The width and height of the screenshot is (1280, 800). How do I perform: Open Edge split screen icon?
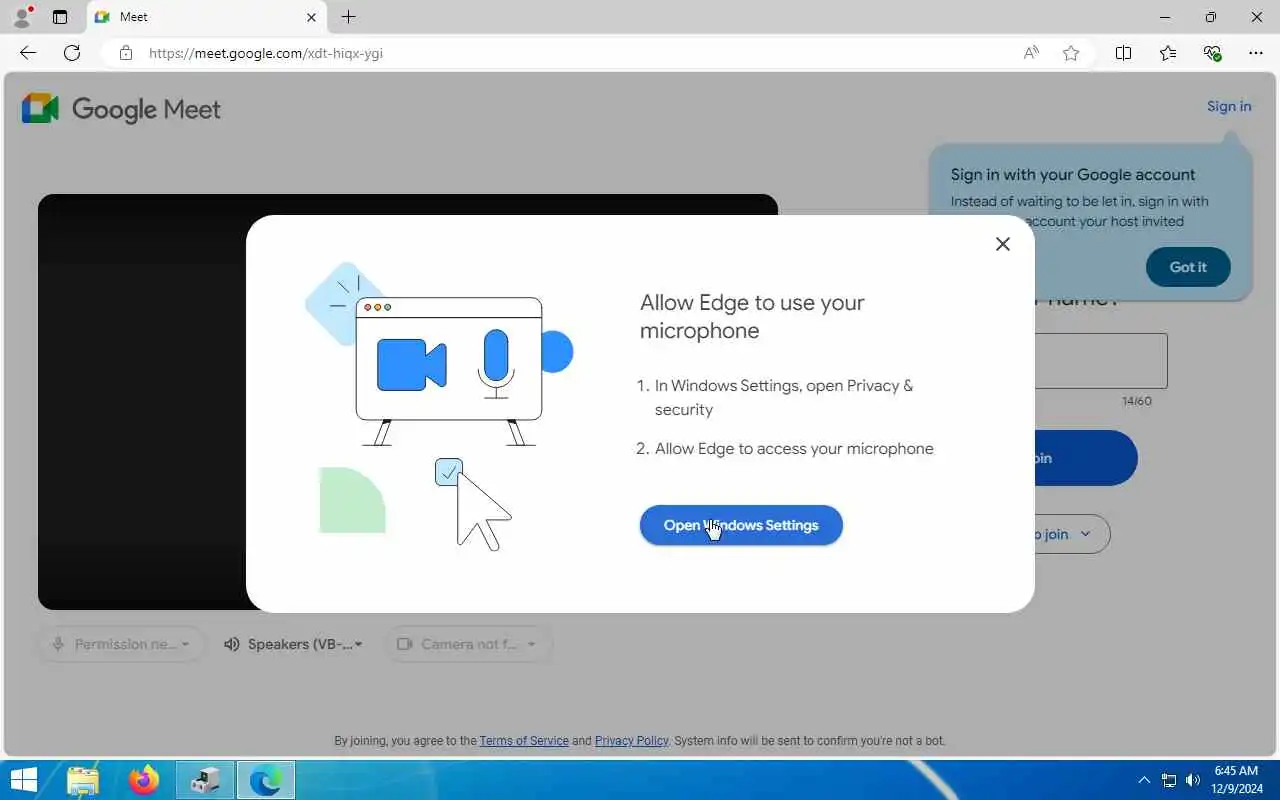click(1123, 53)
